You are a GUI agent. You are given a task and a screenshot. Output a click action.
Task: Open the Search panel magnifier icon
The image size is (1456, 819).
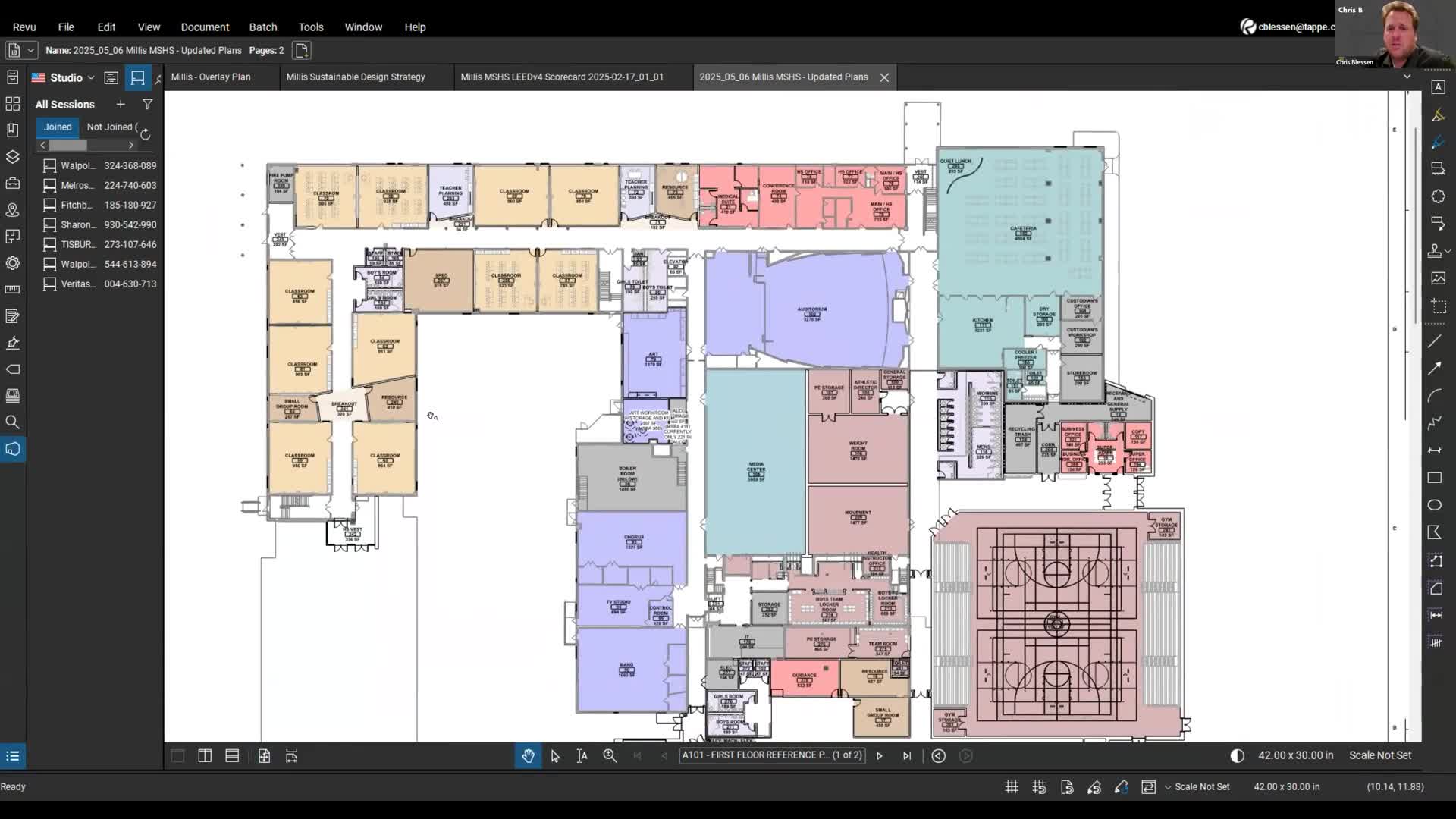pyautogui.click(x=12, y=422)
